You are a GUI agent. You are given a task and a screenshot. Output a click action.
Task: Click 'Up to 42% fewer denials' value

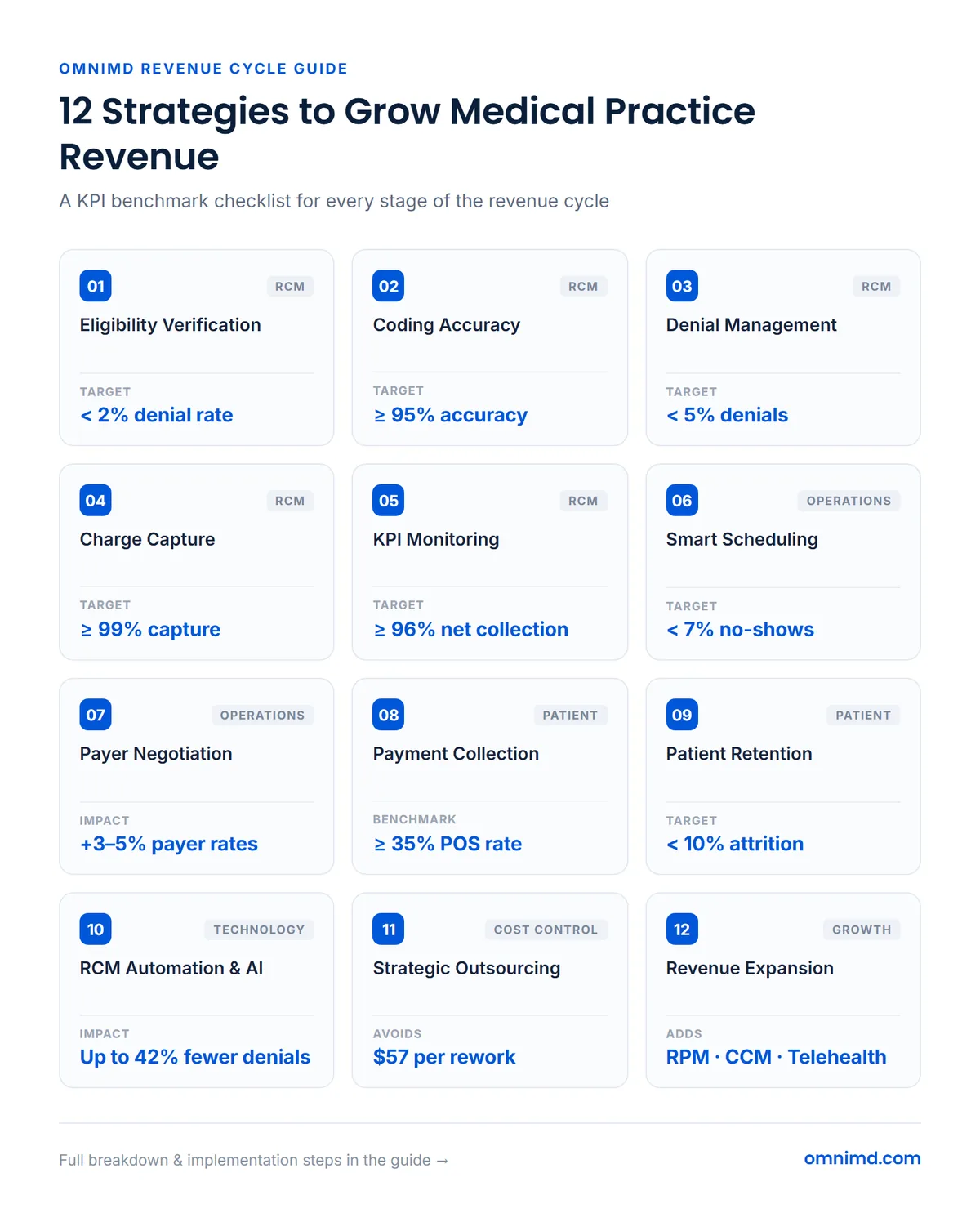click(195, 1057)
